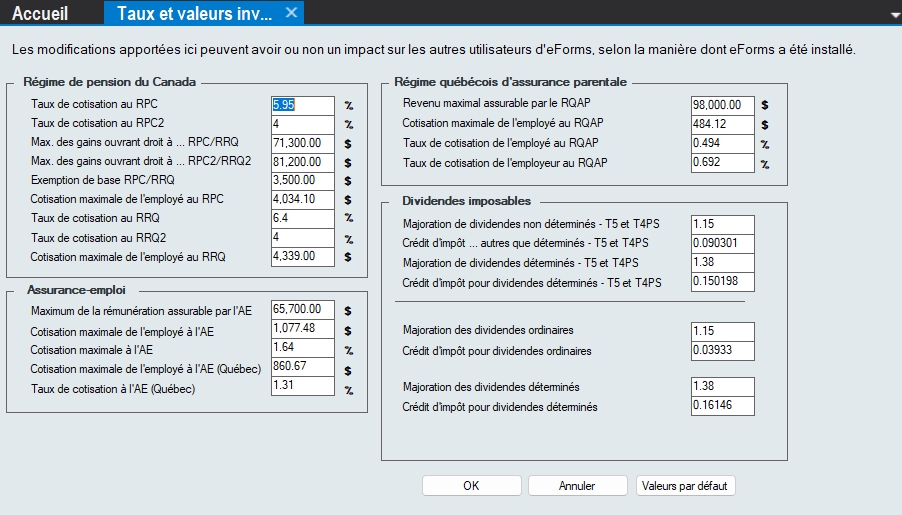Edit Majoration des dividendes déterminés 1.38 field
902x515 pixels.
723,387
